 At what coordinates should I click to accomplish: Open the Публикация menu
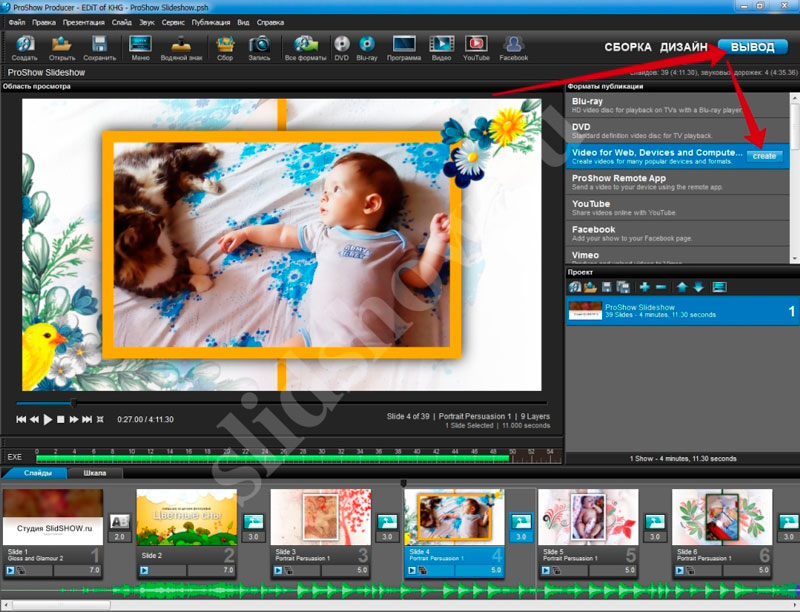pyautogui.click(x=211, y=22)
